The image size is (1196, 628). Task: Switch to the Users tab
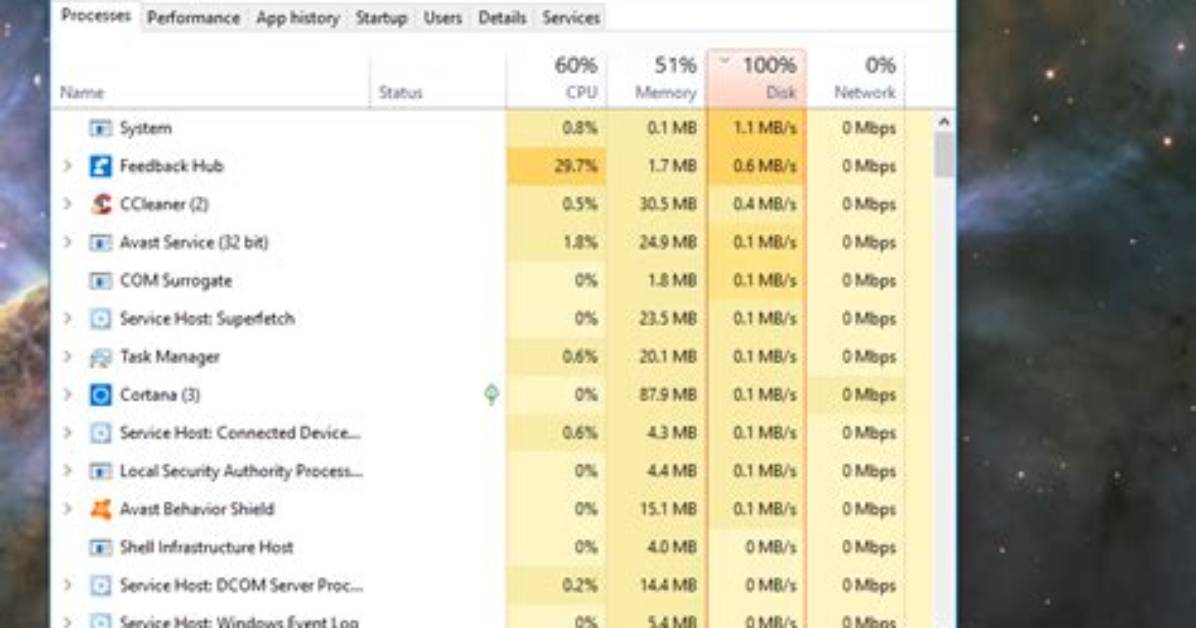click(442, 18)
